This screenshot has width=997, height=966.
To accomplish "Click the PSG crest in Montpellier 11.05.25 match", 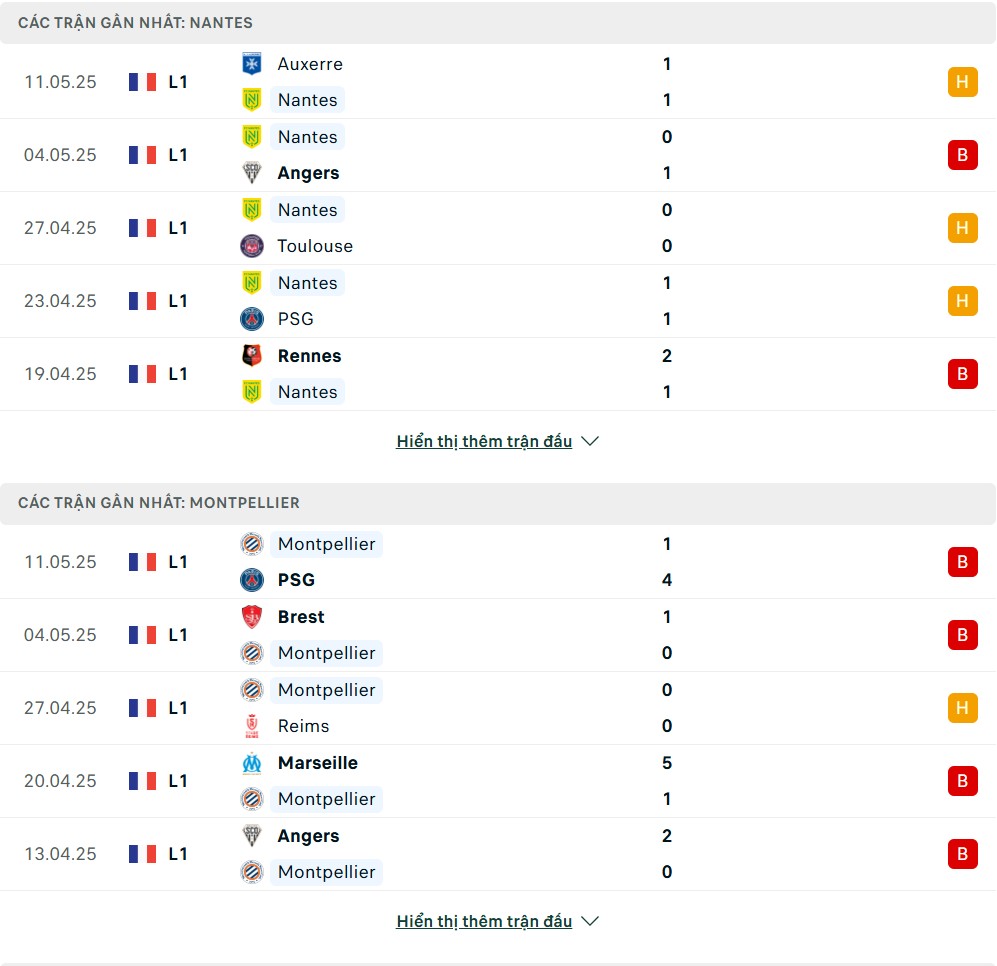I will point(252,580).
